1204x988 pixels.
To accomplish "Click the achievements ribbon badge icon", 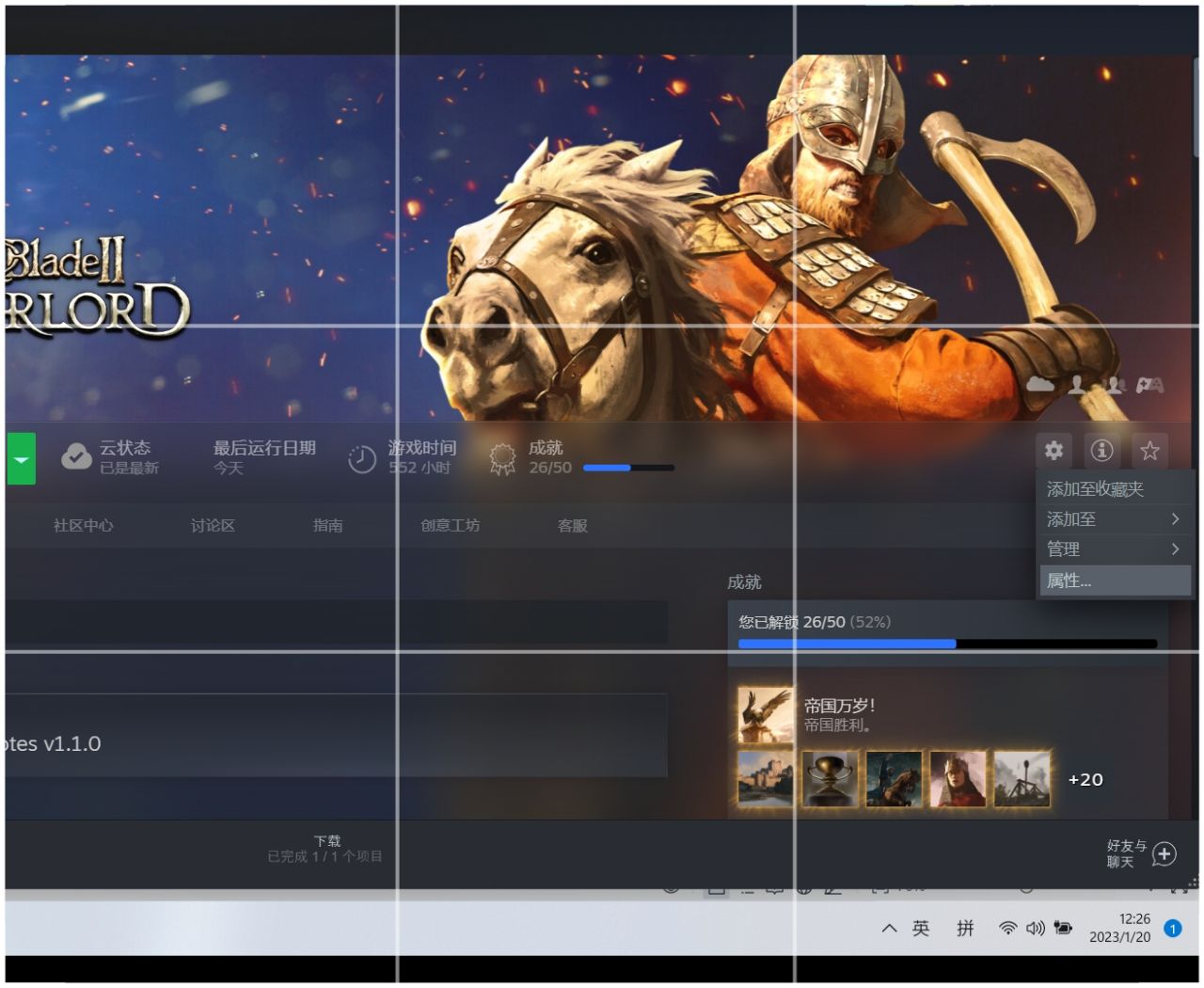I will click(503, 459).
